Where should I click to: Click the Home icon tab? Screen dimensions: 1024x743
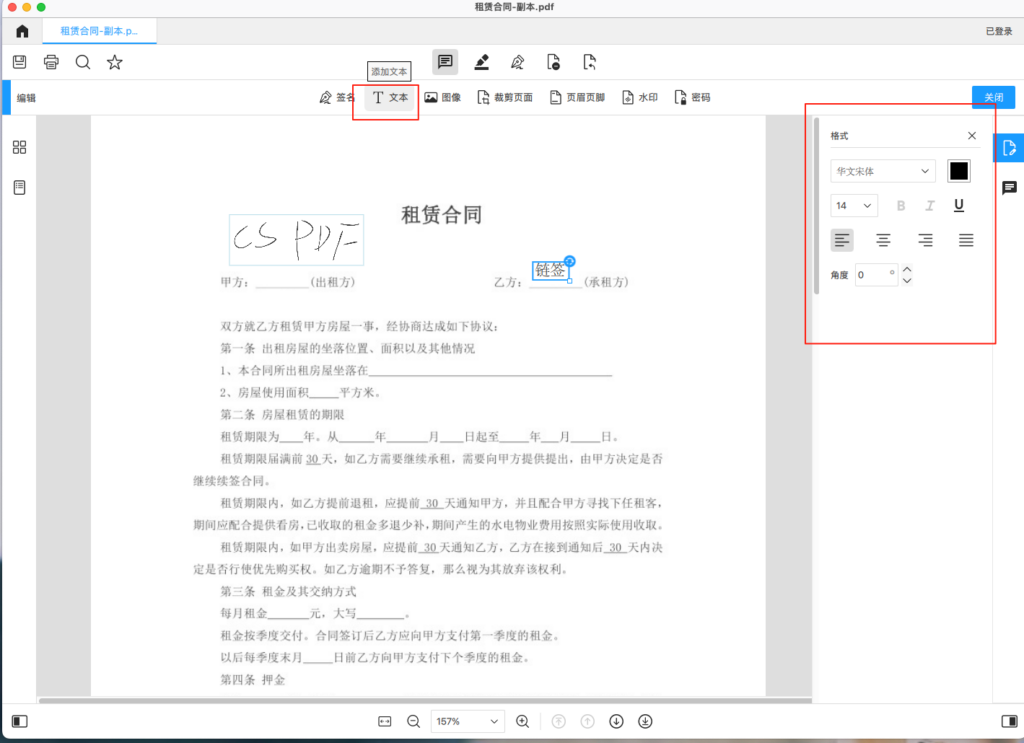tap(21, 31)
